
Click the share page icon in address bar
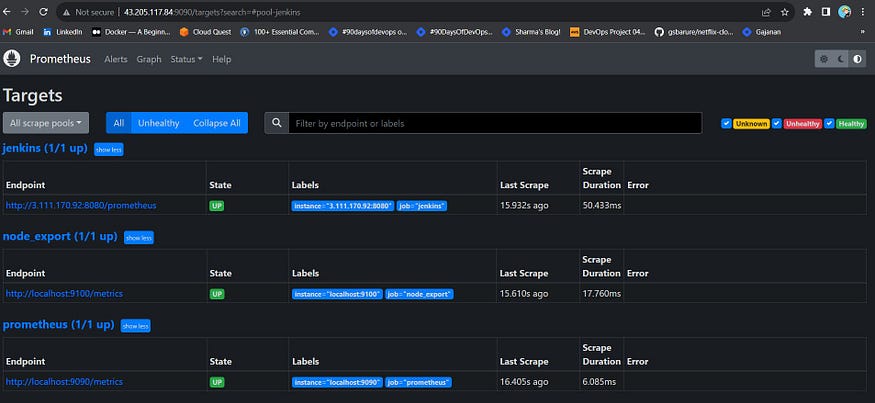(767, 12)
